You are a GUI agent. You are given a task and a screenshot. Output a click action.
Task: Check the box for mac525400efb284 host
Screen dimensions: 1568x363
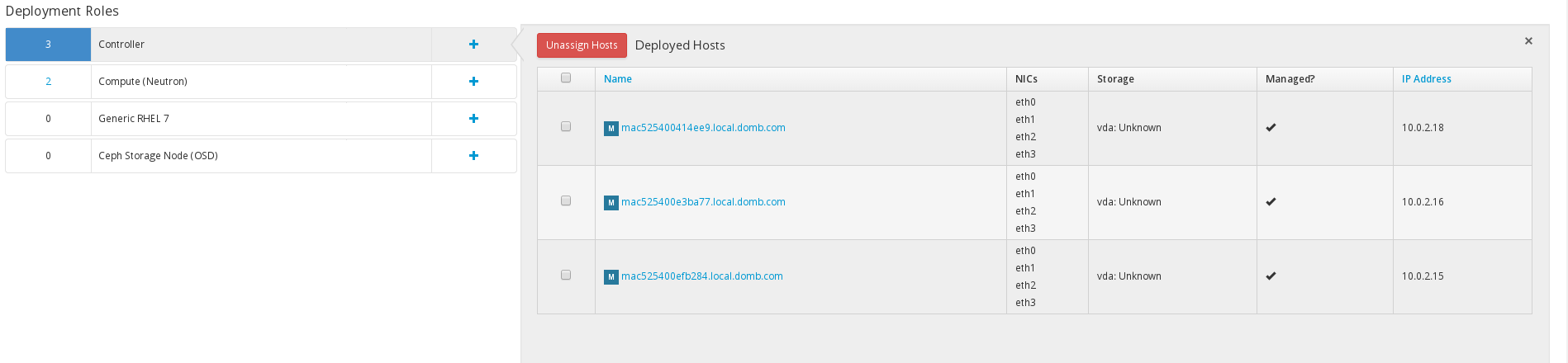566,275
